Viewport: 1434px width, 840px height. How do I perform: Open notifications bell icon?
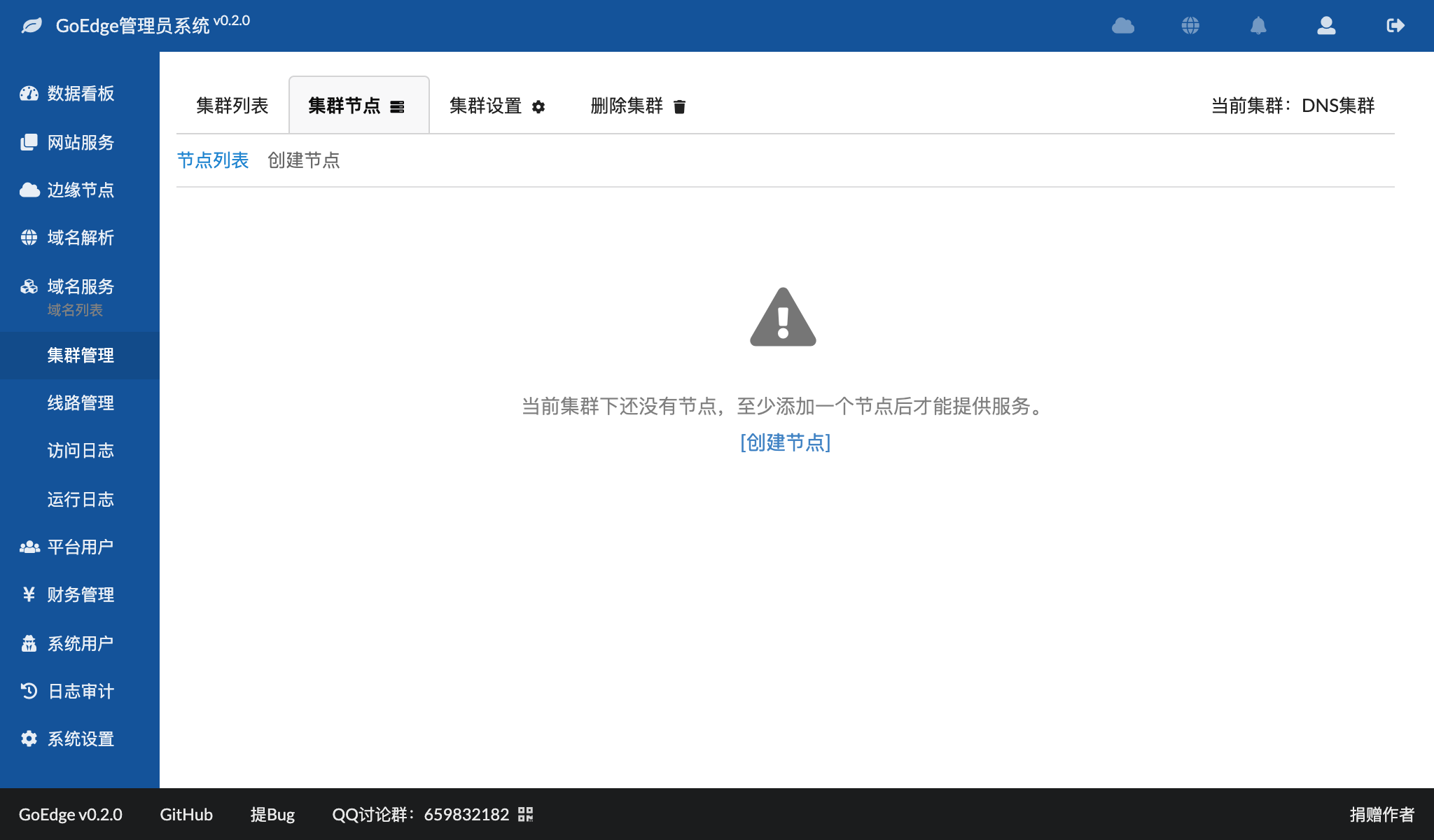click(1258, 26)
